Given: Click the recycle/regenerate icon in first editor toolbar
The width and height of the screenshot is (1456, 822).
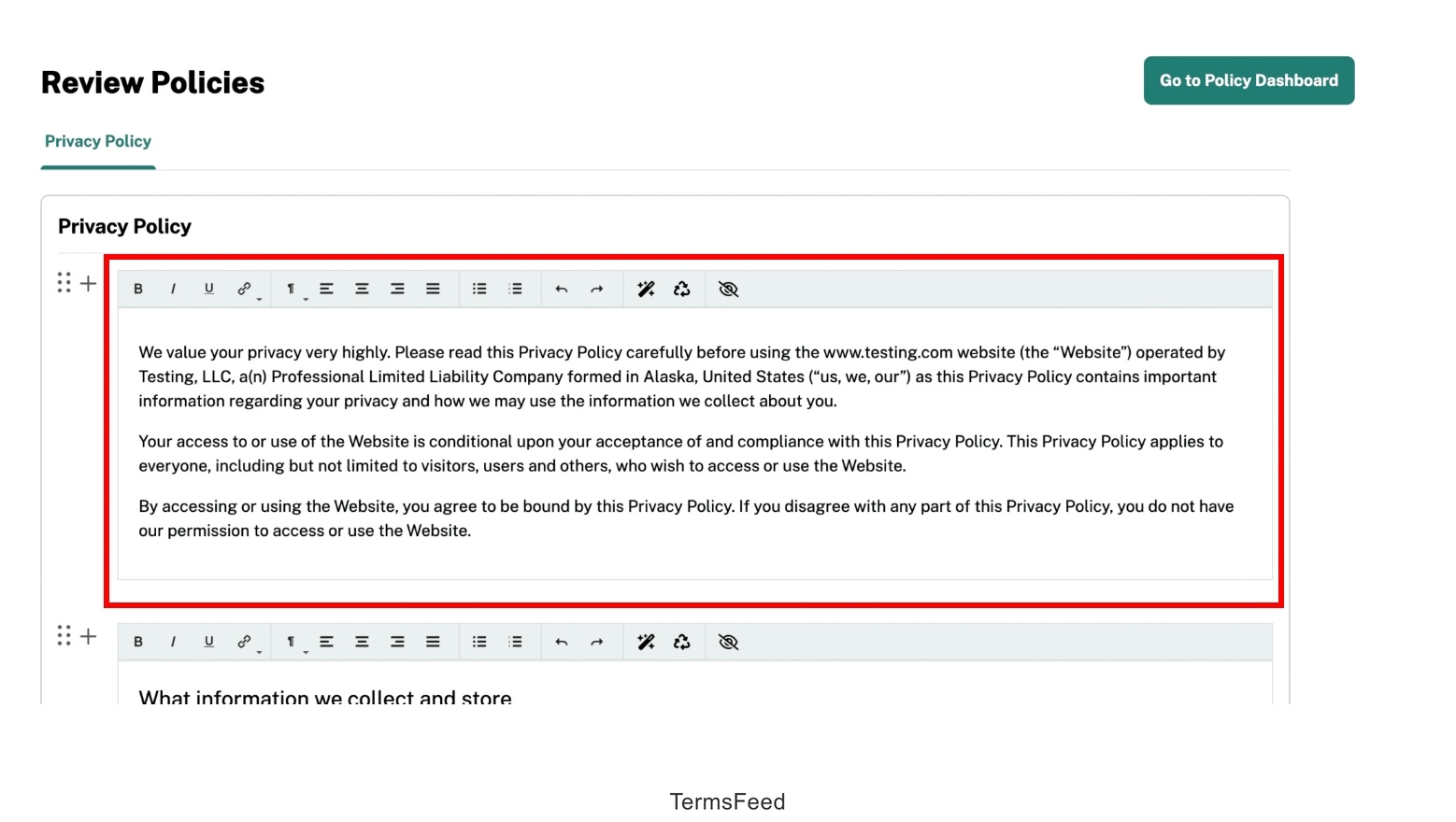Looking at the screenshot, I should pos(681,289).
